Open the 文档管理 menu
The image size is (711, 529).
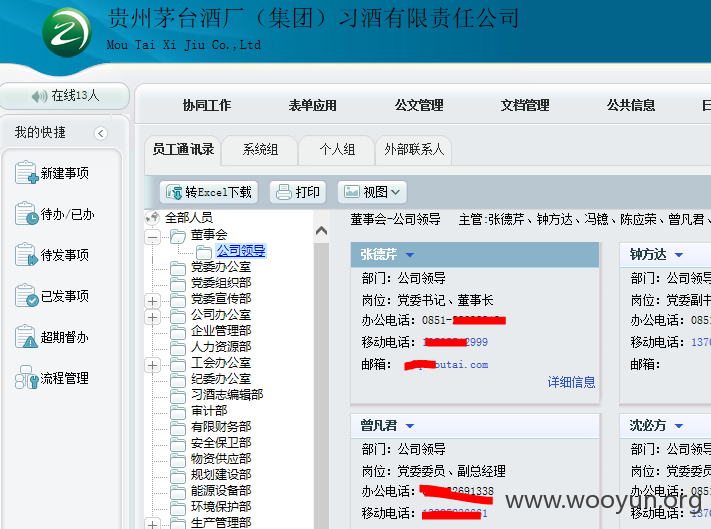[x=525, y=105]
